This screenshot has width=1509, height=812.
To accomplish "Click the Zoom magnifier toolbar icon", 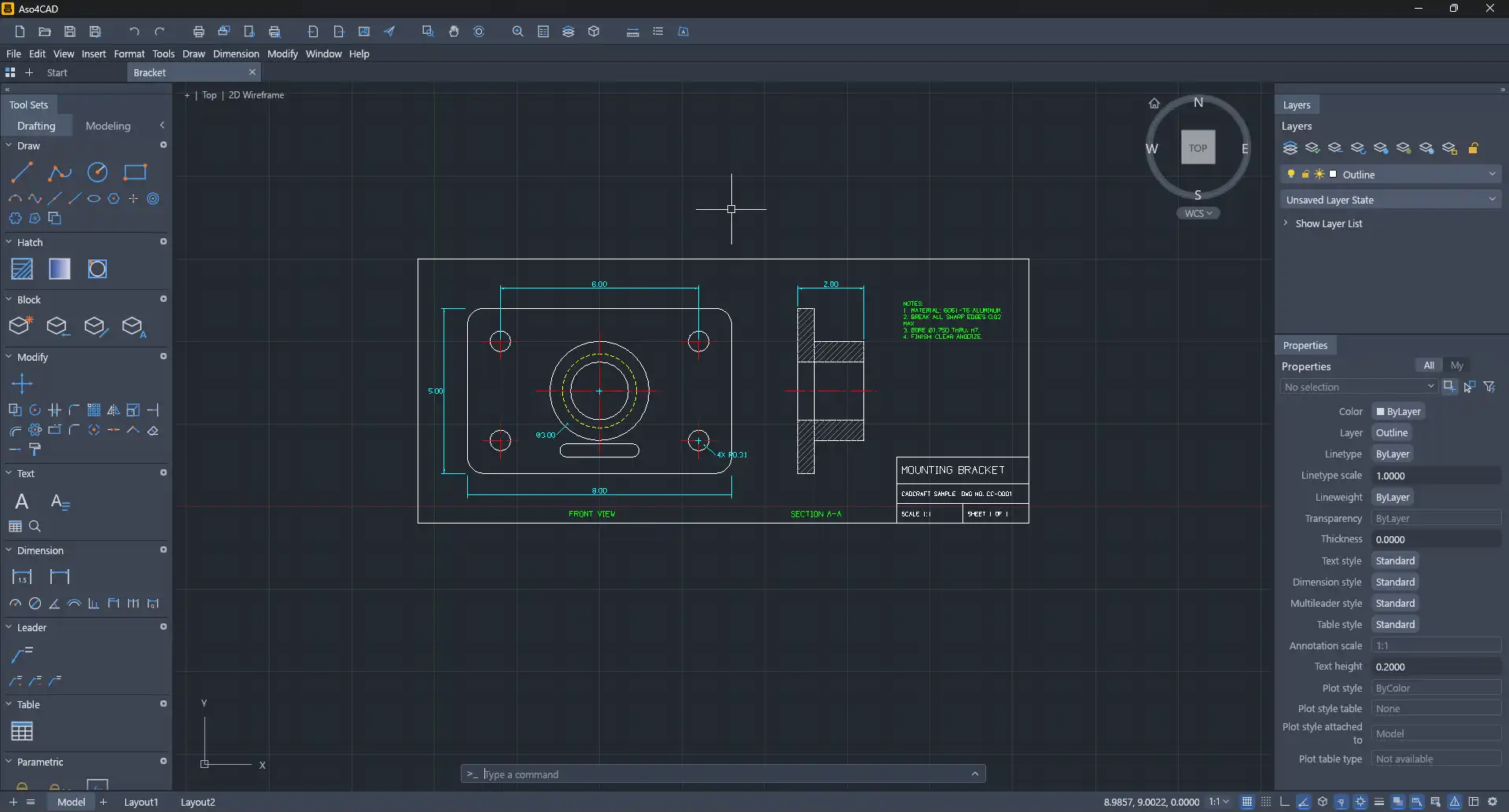I will [x=517, y=31].
